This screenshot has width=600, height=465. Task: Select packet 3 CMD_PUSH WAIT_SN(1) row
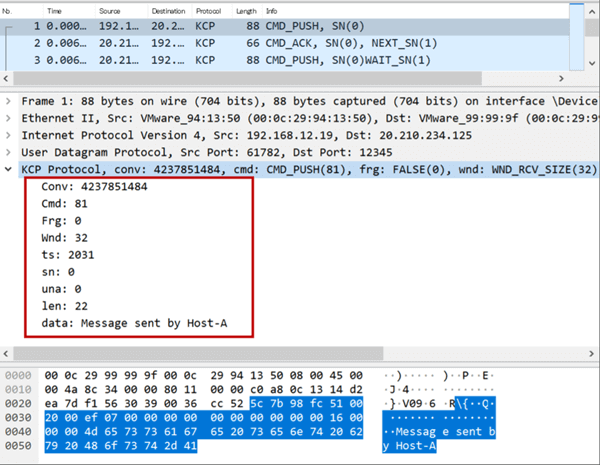[285, 60]
